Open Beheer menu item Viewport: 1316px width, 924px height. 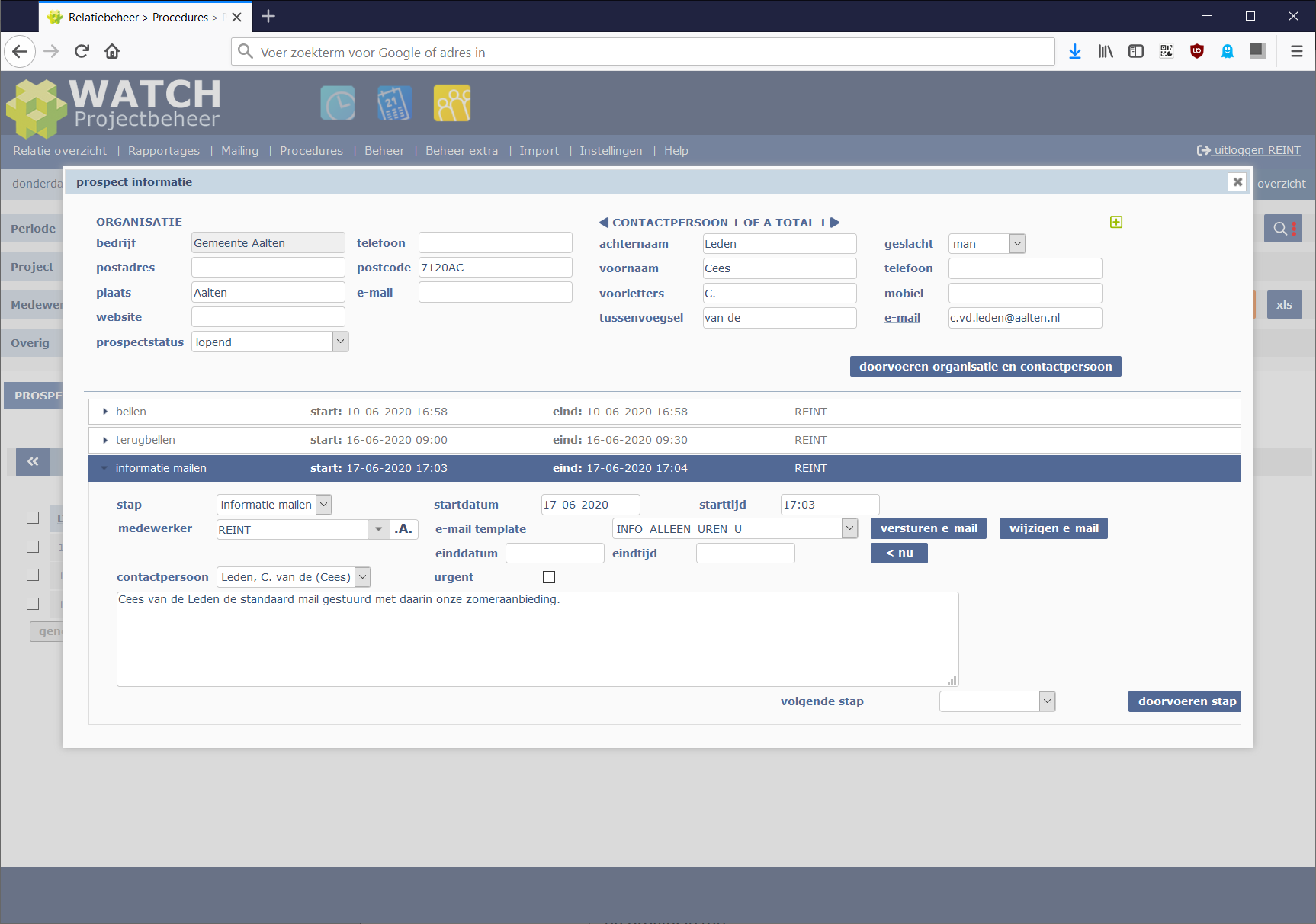384,151
